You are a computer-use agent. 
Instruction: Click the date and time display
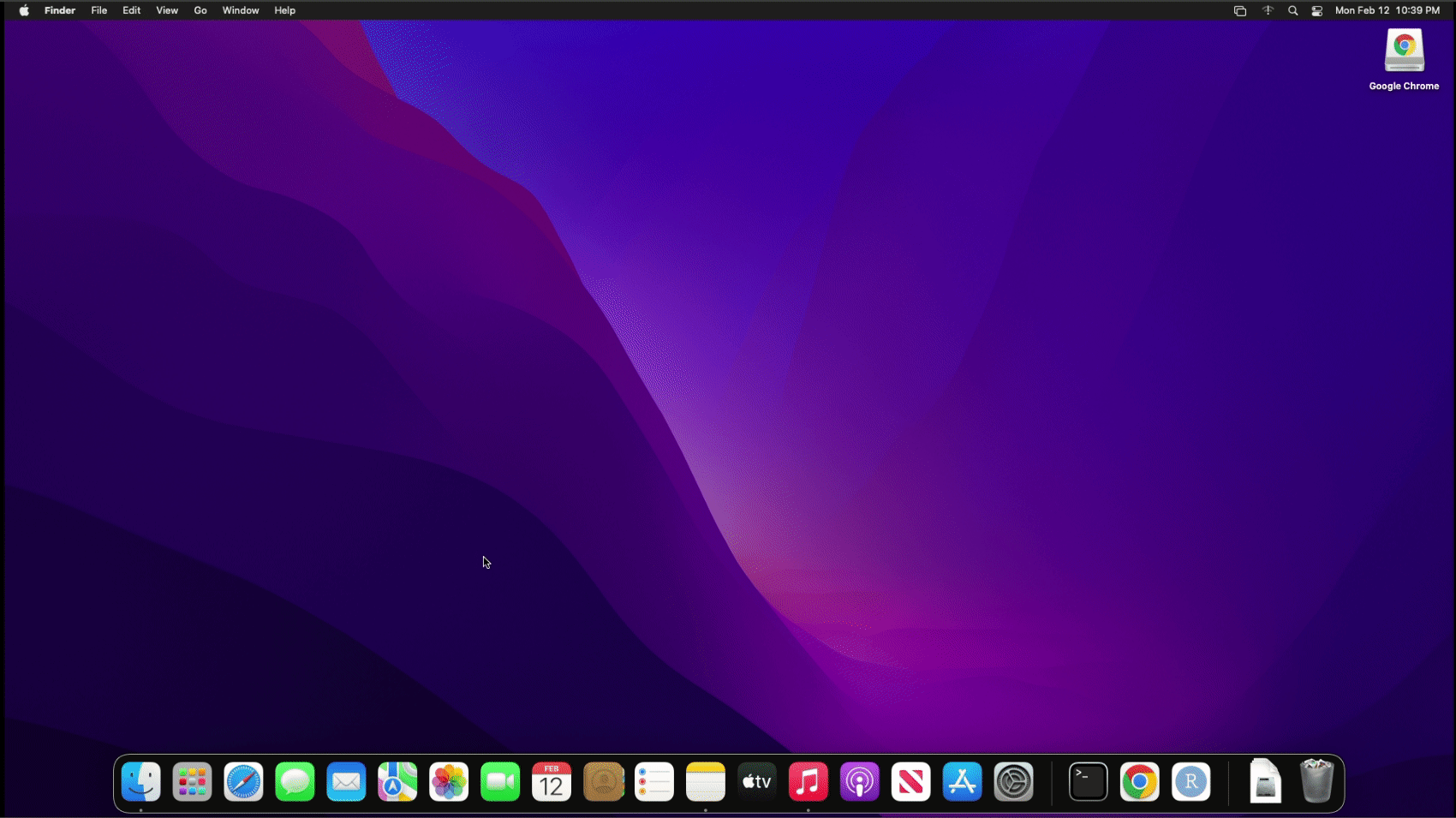(x=1387, y=10)
